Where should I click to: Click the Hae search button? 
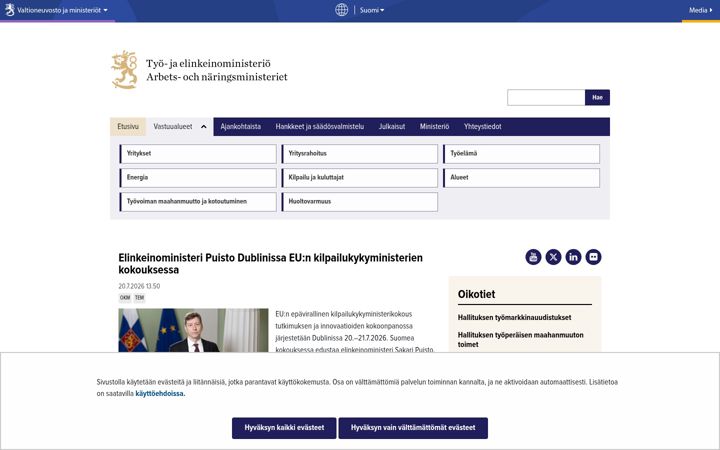point(597,97)
